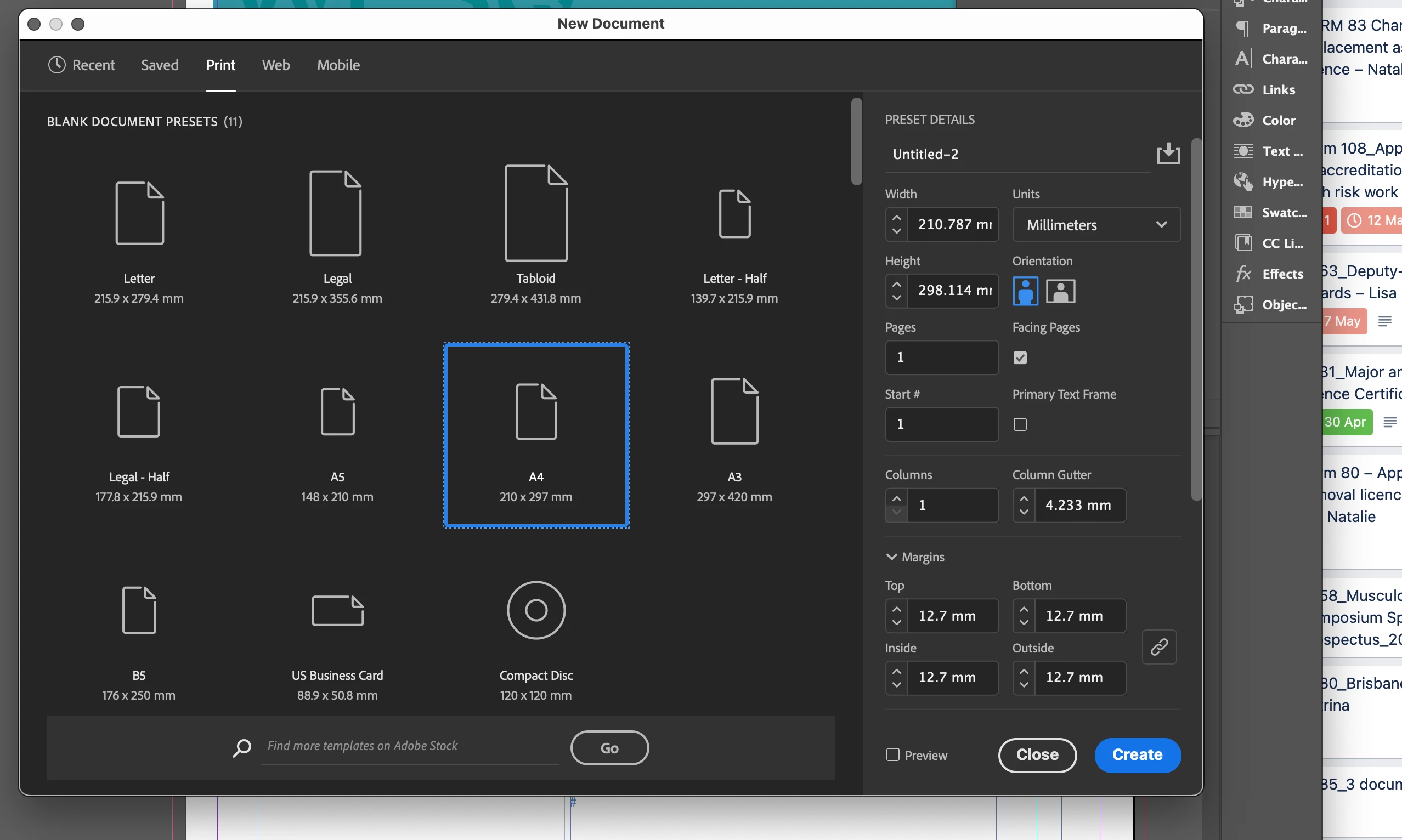Switch to the Web tab

[276, 65]
